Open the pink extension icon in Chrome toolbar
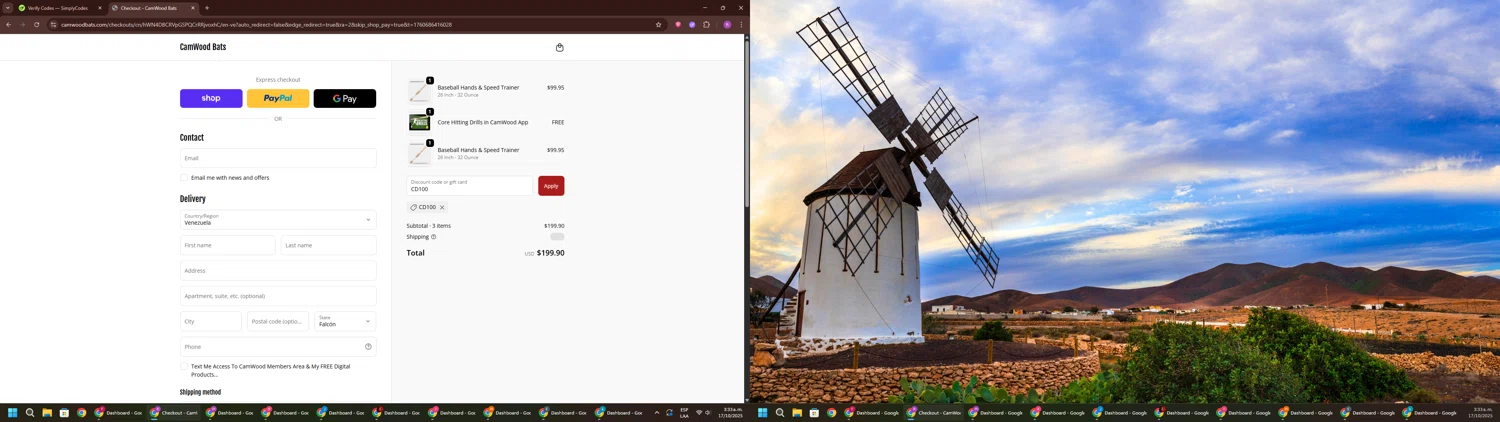The width and height of the screenshot is (1500, 422). click(x=678, y=24)
